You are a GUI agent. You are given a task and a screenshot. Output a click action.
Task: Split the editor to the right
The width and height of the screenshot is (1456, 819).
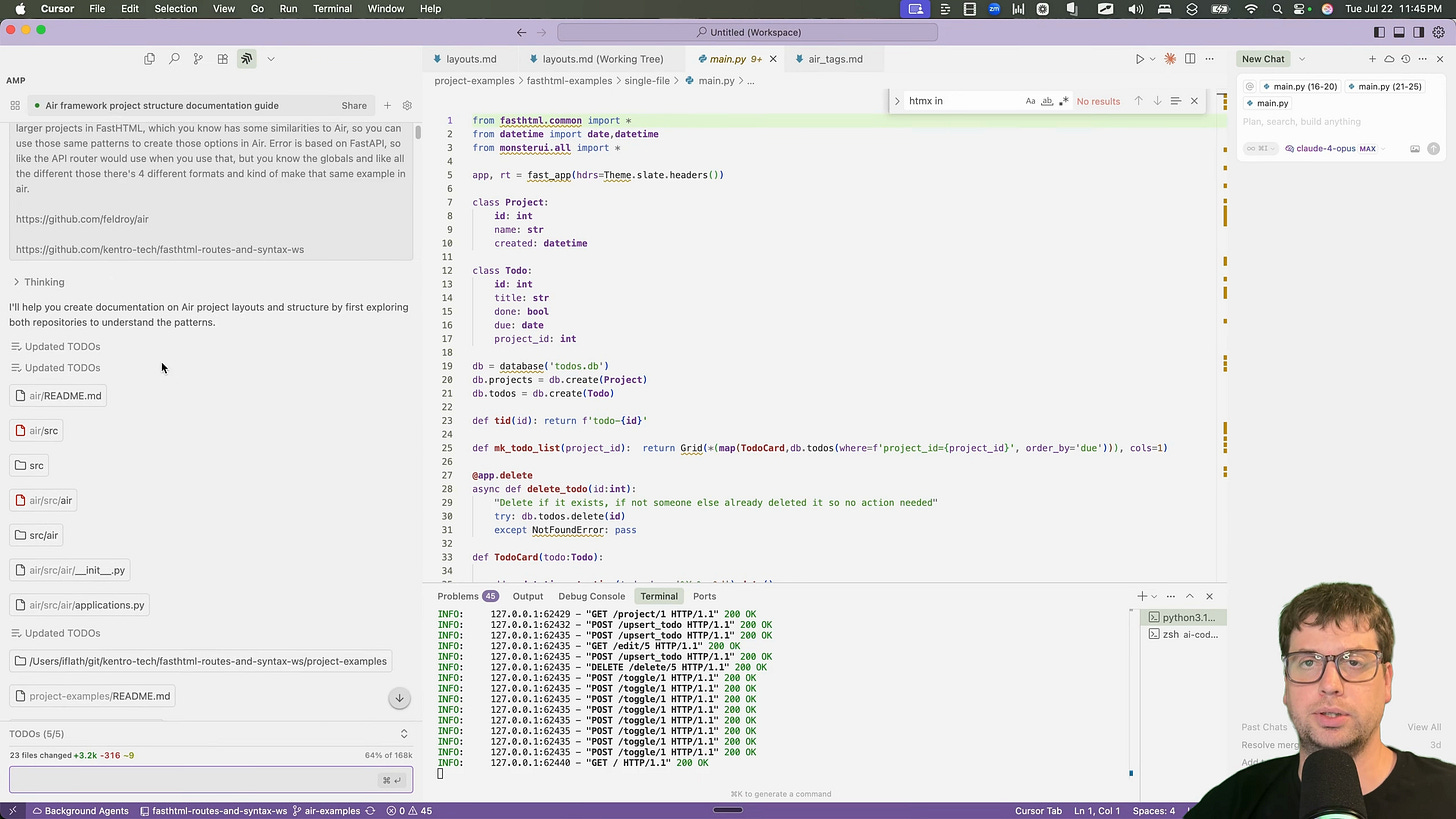pos(1190,59)
